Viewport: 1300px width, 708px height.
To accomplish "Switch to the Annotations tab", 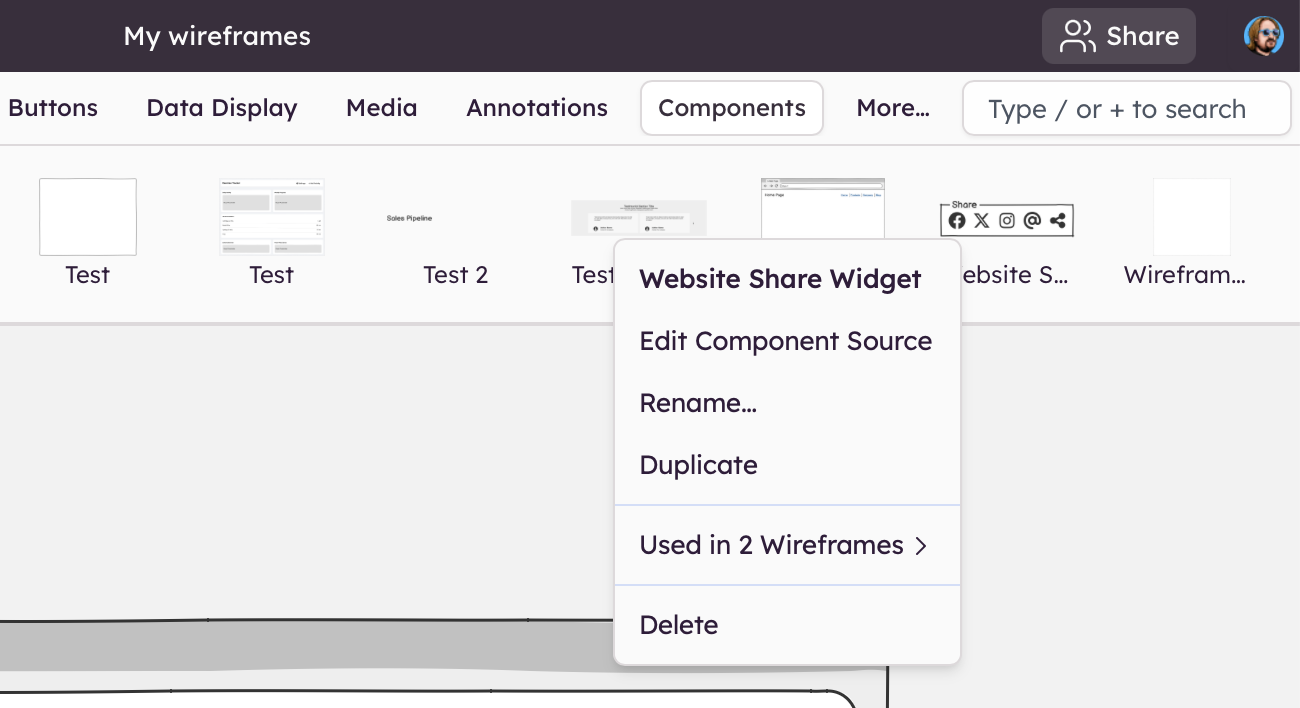I will 536,108.
